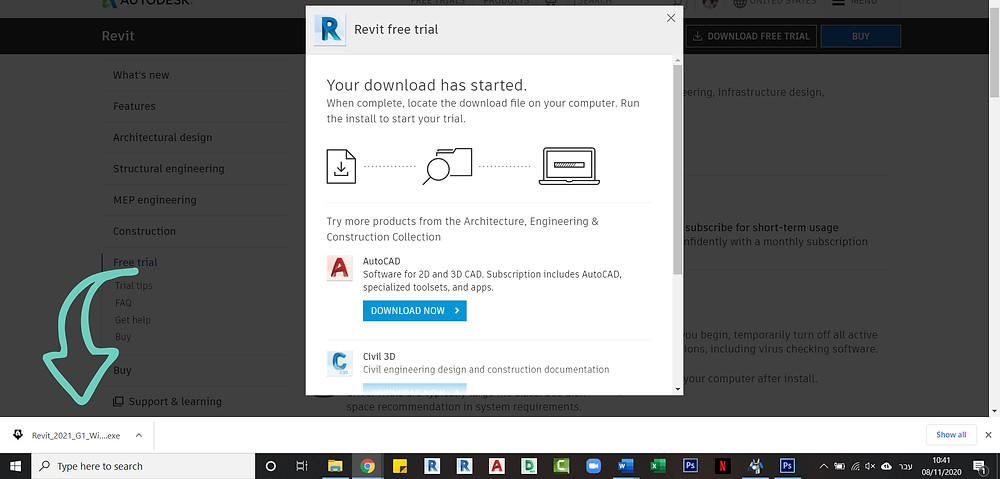
Task: Open the FAQ sub-link
Action: (x=123, y=303)
